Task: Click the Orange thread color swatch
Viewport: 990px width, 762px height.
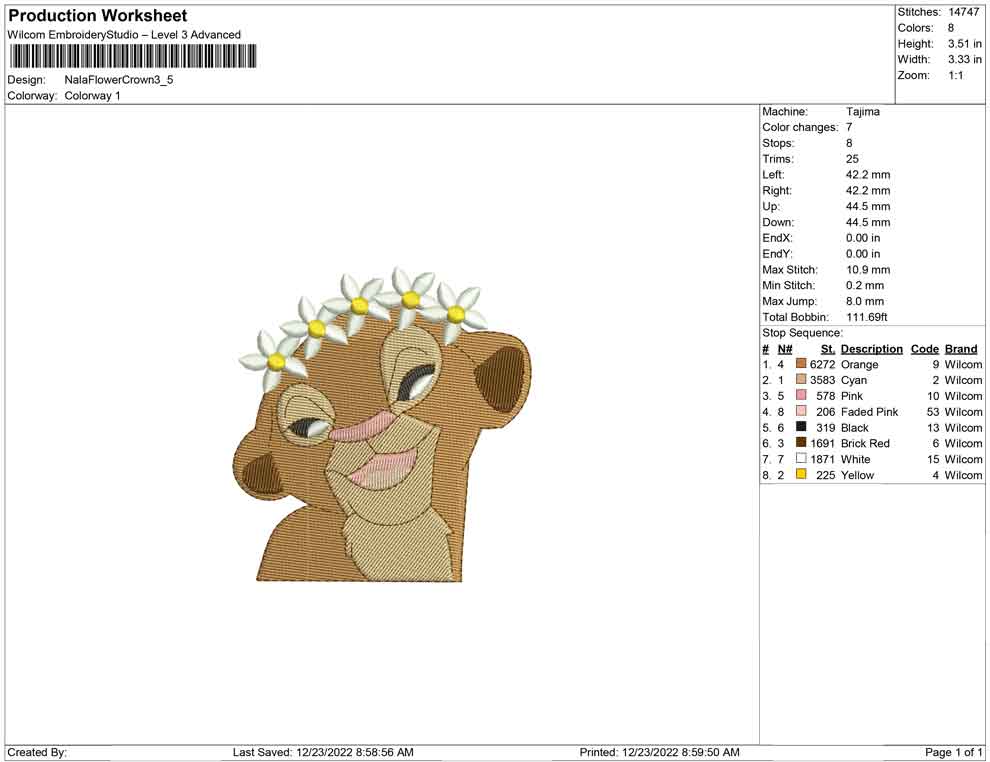Action: point(799,364)
